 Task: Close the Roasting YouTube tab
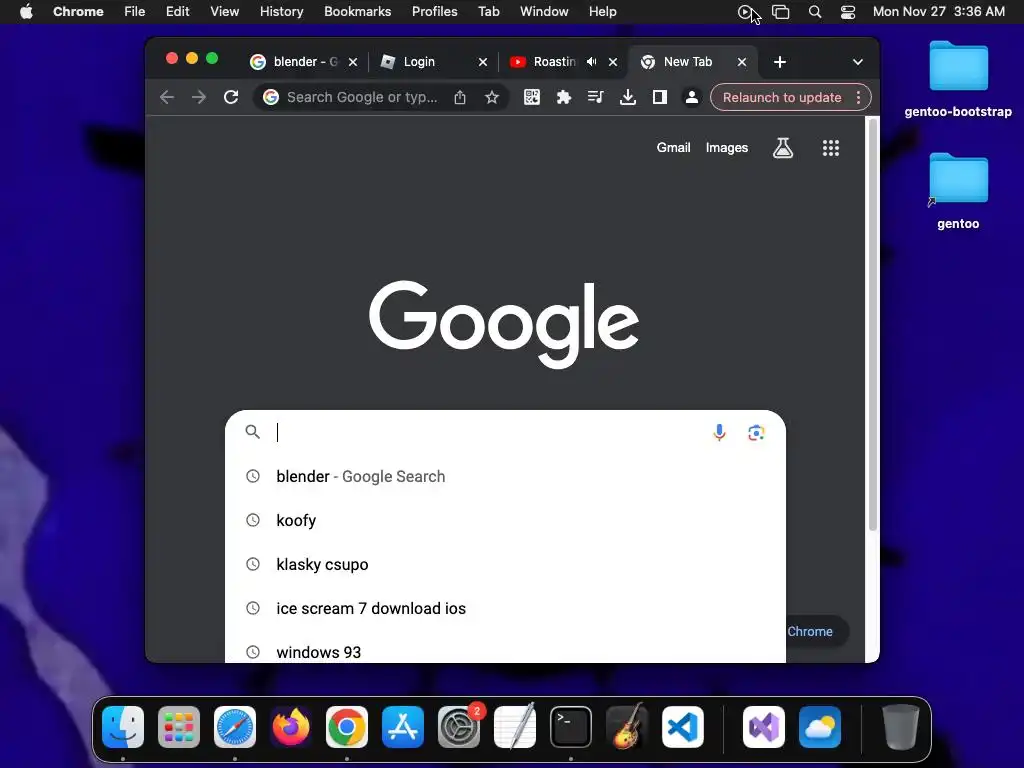click(613, 62)
